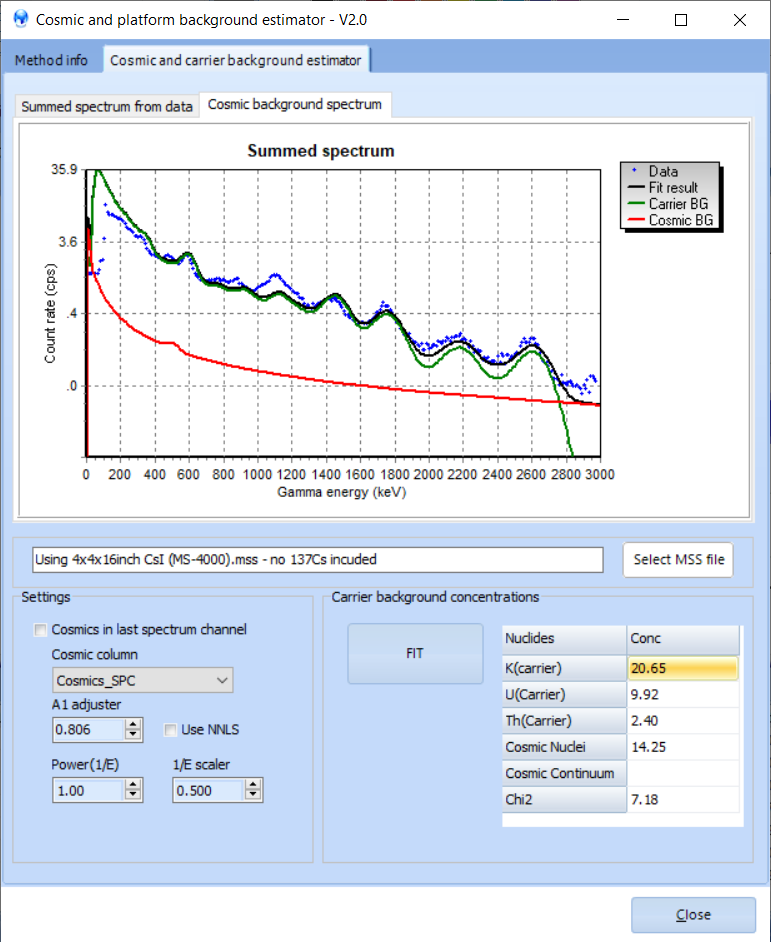771x942 pixels.
Task: Maximize the estimator window
Action: 681,20
